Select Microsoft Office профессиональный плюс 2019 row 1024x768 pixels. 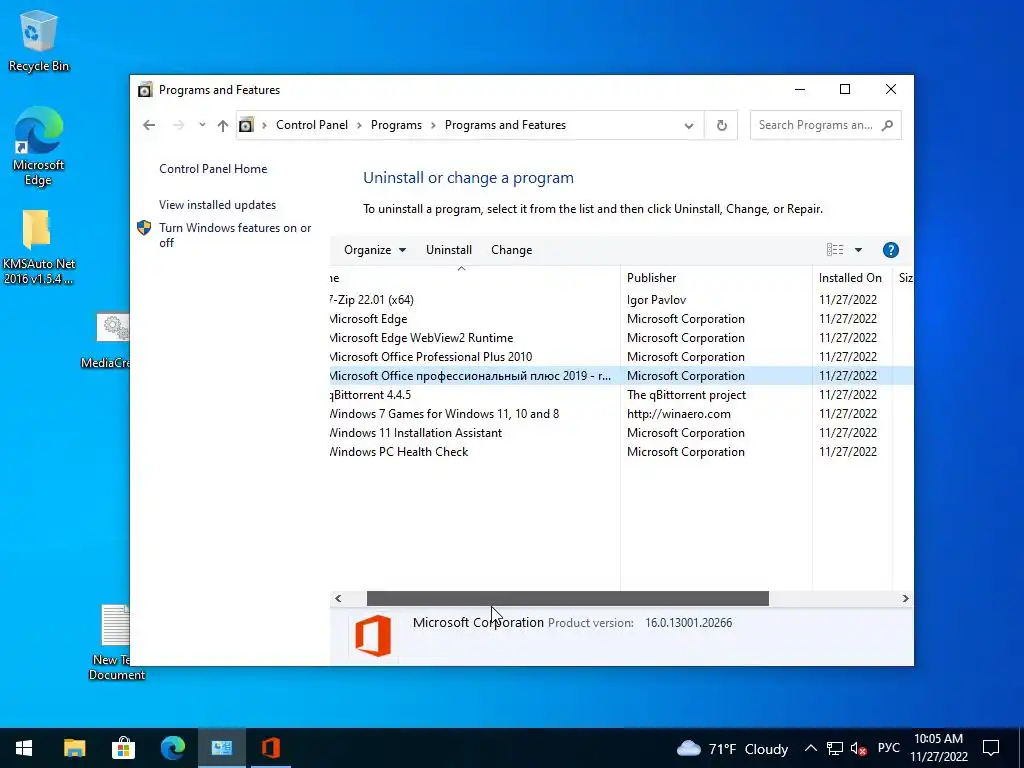622,376
